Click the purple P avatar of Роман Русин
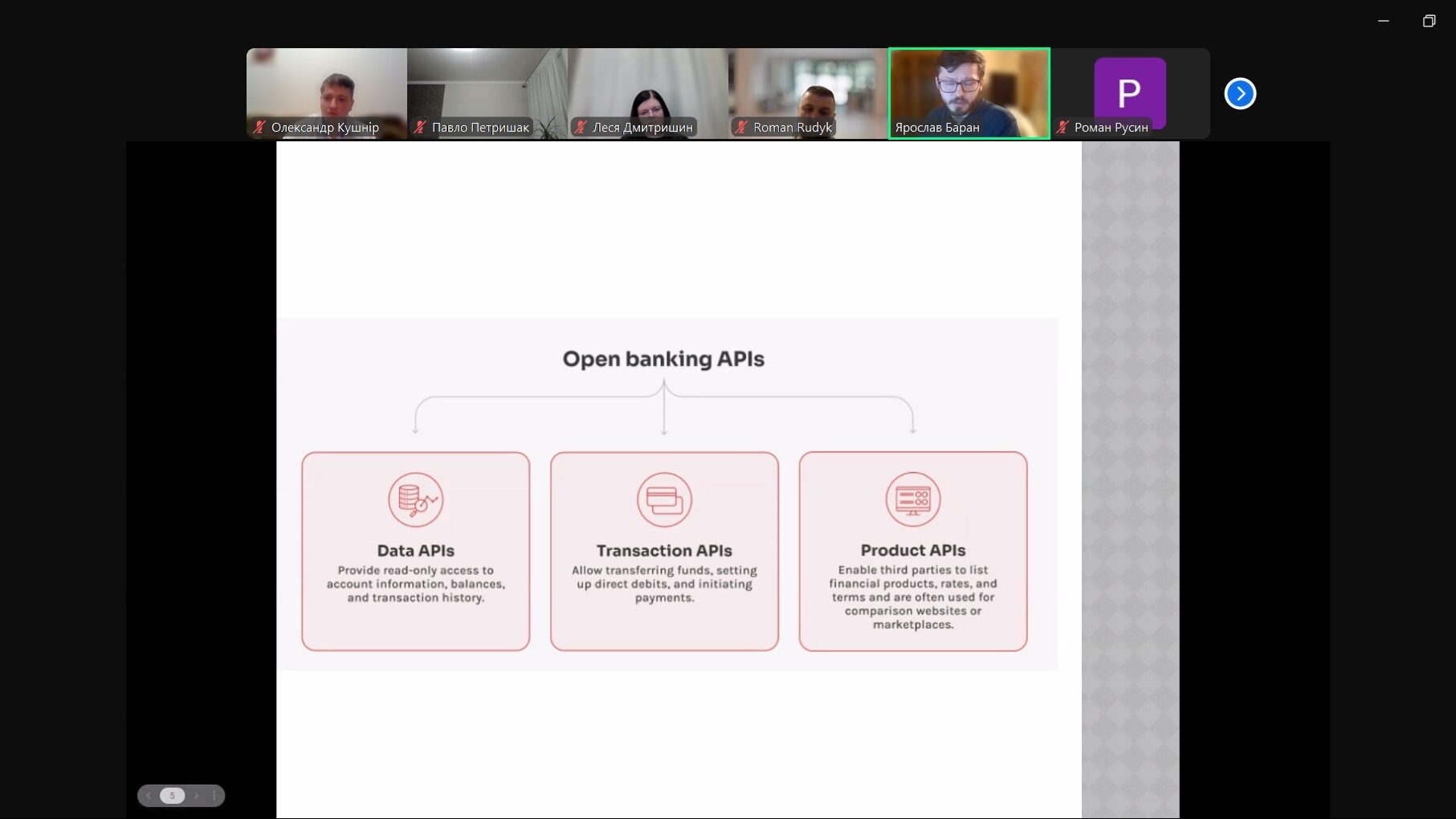Image resolution: width=1456 pixels, height=819 pixels. (x=1129, y=92)
